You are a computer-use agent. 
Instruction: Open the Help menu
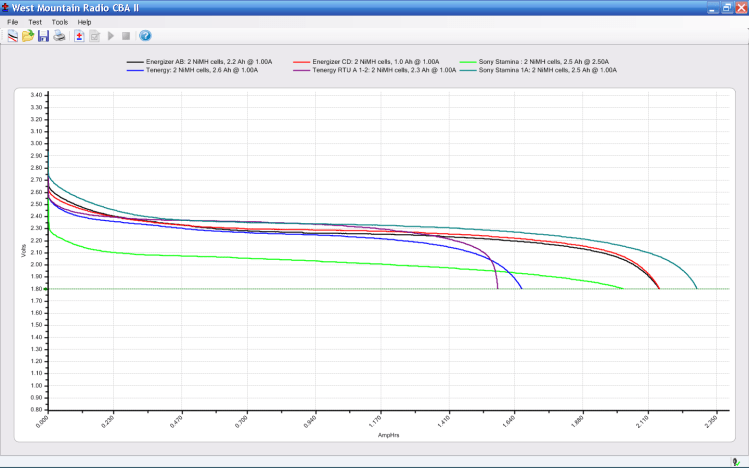click(x=84, y=21)
